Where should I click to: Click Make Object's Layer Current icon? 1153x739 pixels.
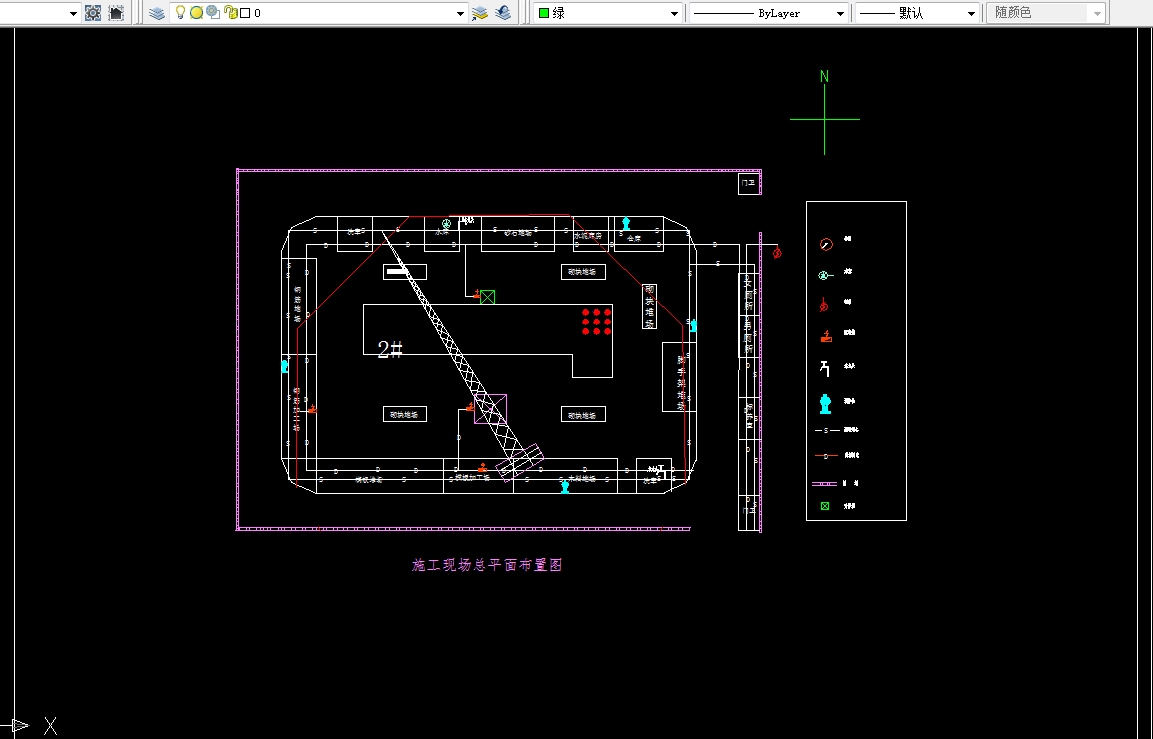479,13
